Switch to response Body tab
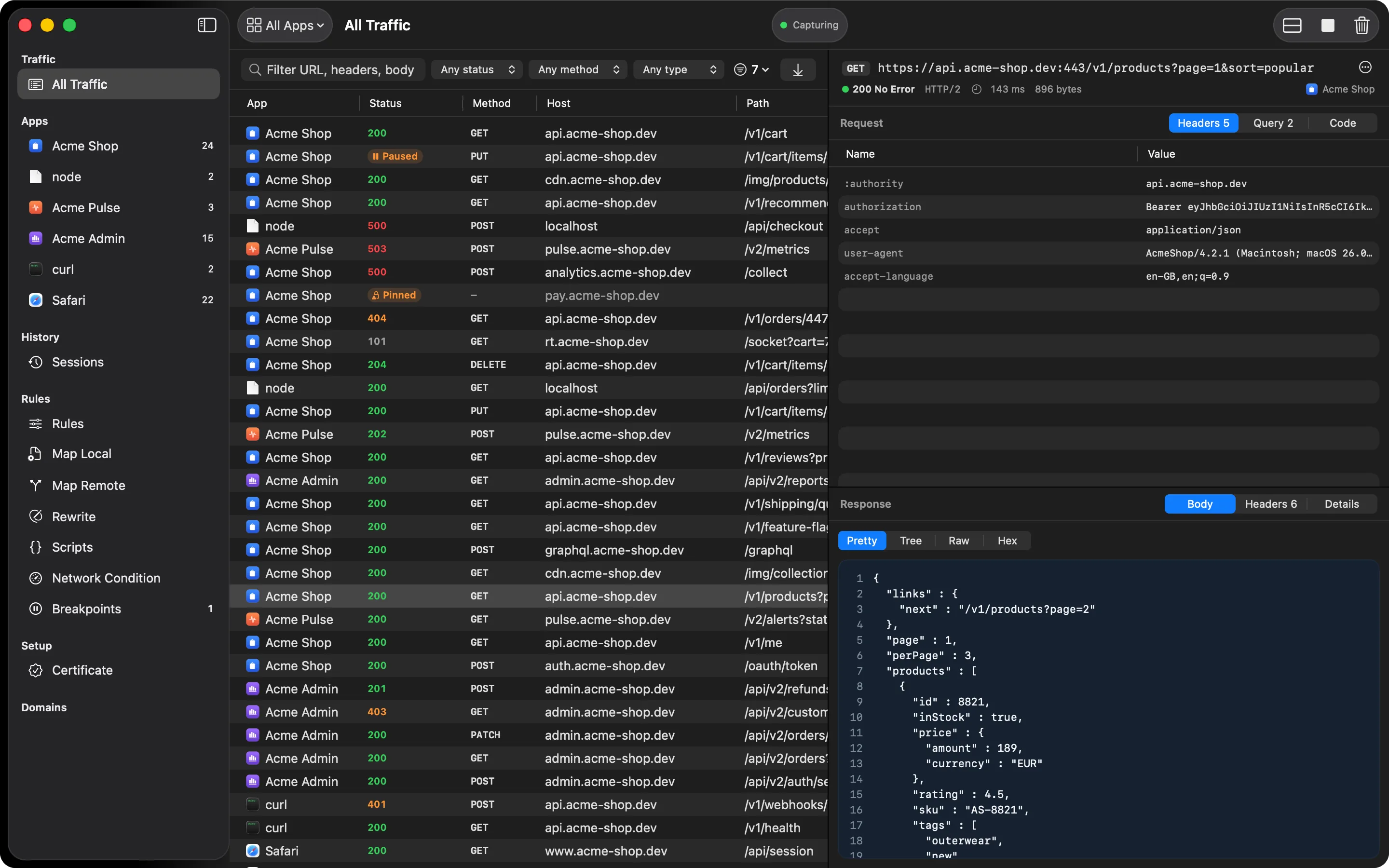The image size is (1389, 868). pos(1199,504)
